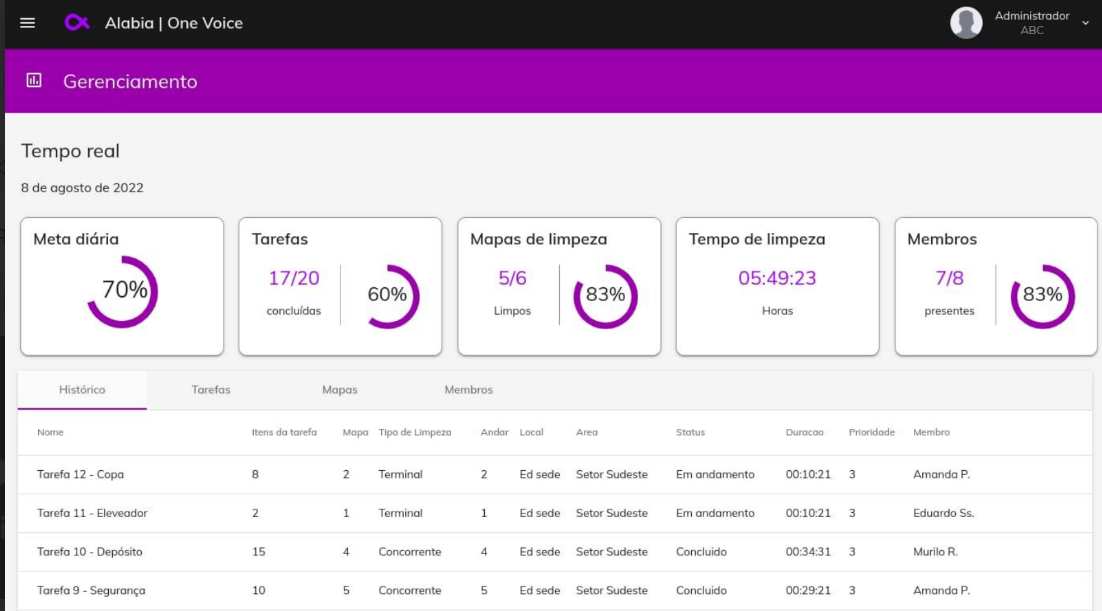Expand the Administrador account dropdown arrow
This screenshot has width=1102, height=611.
tap(1086, 23)
